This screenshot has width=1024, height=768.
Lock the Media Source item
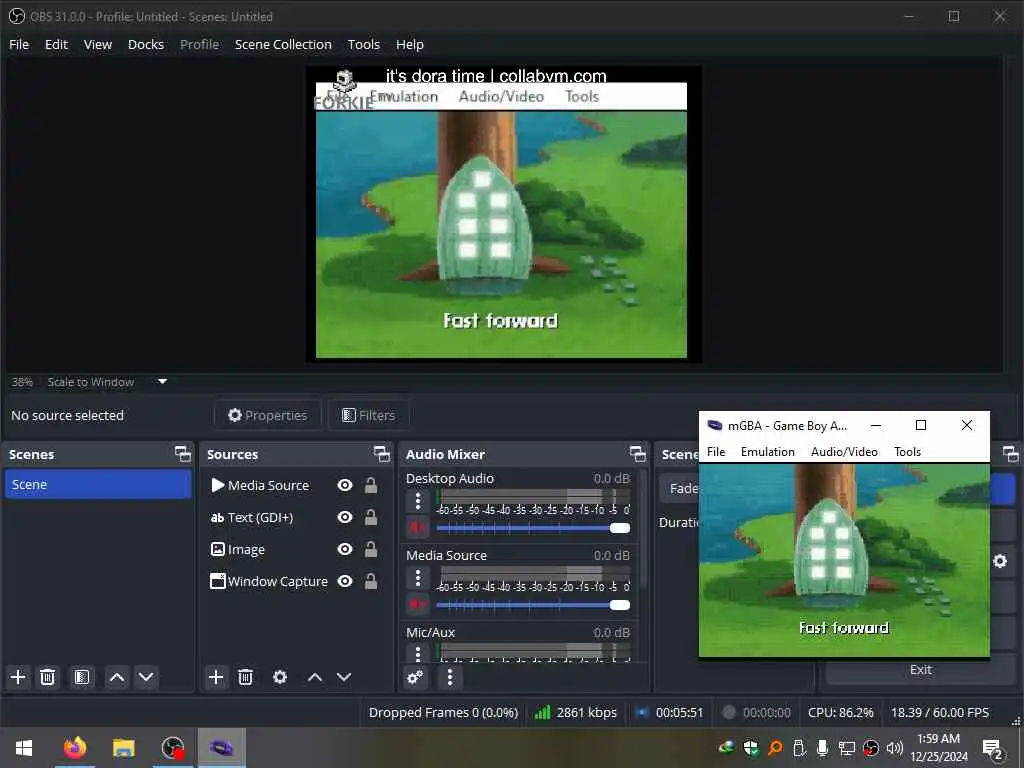point(370,485)
